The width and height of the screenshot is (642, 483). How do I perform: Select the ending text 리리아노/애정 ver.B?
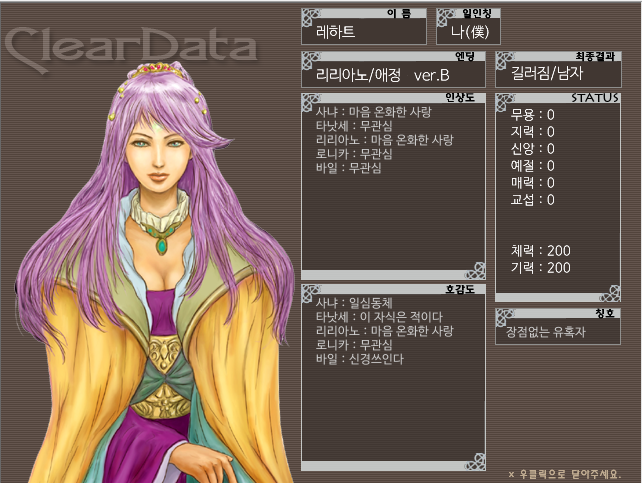tap(382, 75)
